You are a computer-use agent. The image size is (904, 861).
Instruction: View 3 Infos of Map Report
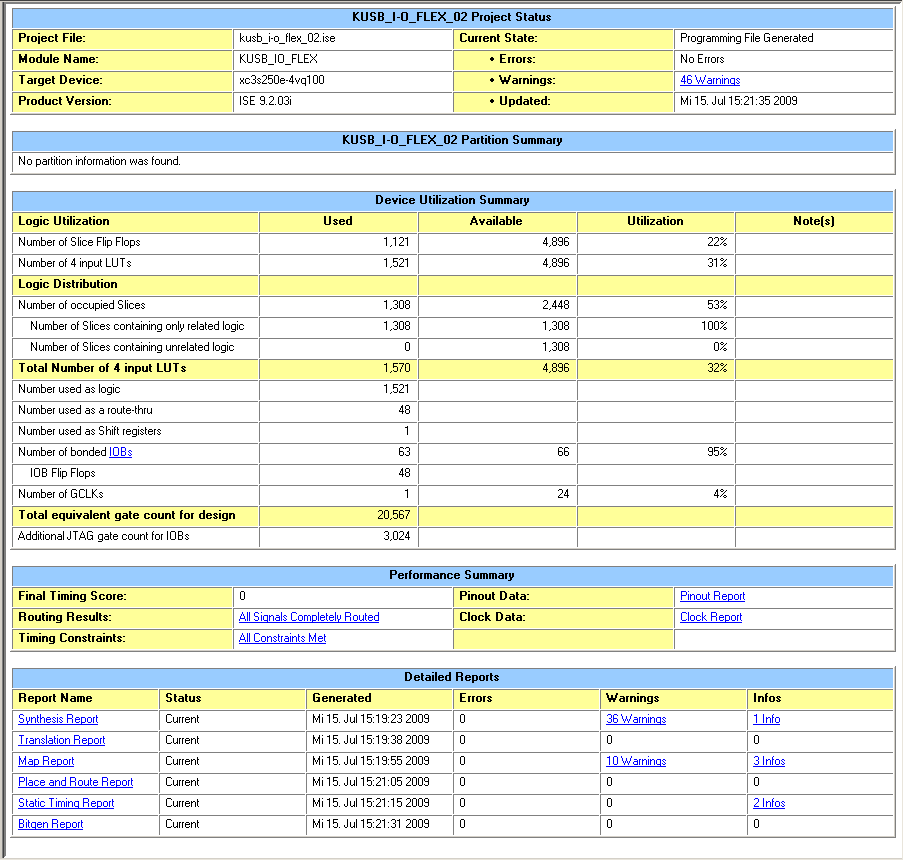[769, 761]
